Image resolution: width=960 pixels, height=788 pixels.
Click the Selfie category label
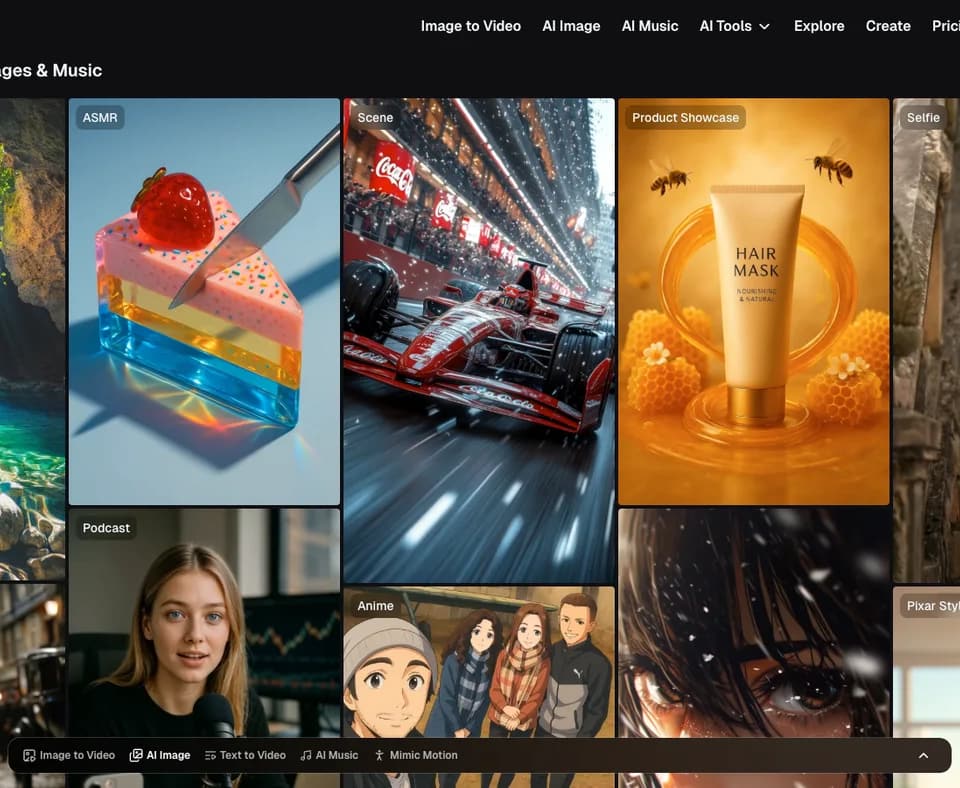[x=923, y=117]
